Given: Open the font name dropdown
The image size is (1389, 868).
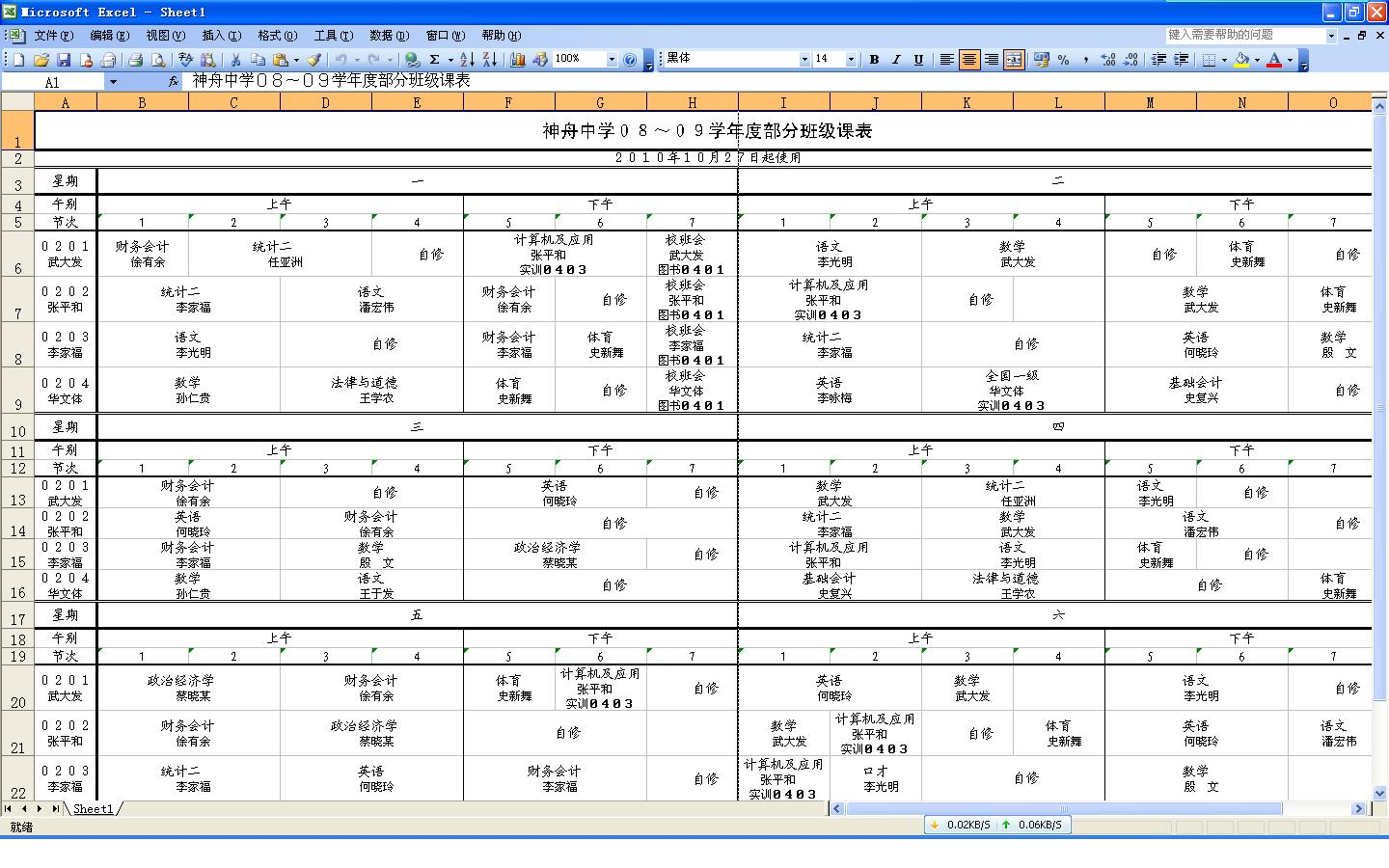Looking at the screenshot, I should click(x=804, y=60).
